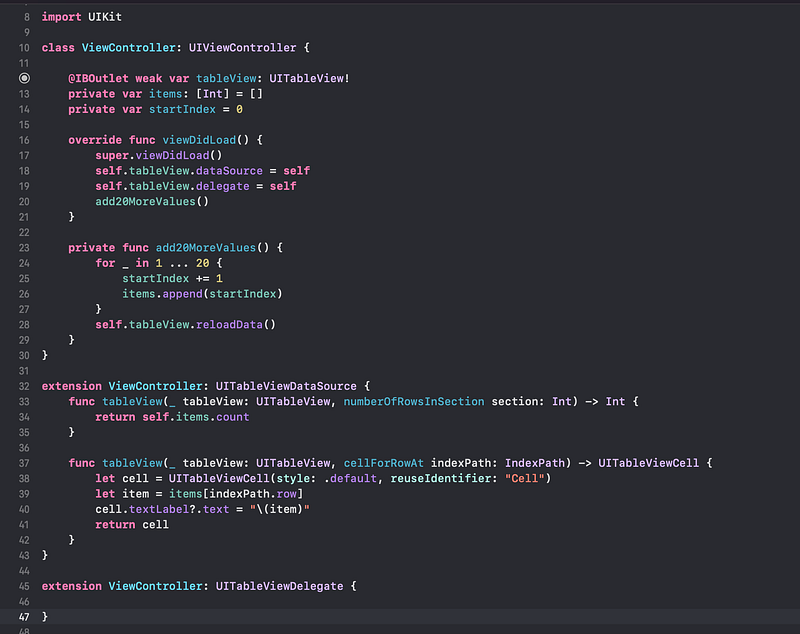The image size is (800, 634).
Task: Click the override keyword on line 16
Action: coord(95,140)
